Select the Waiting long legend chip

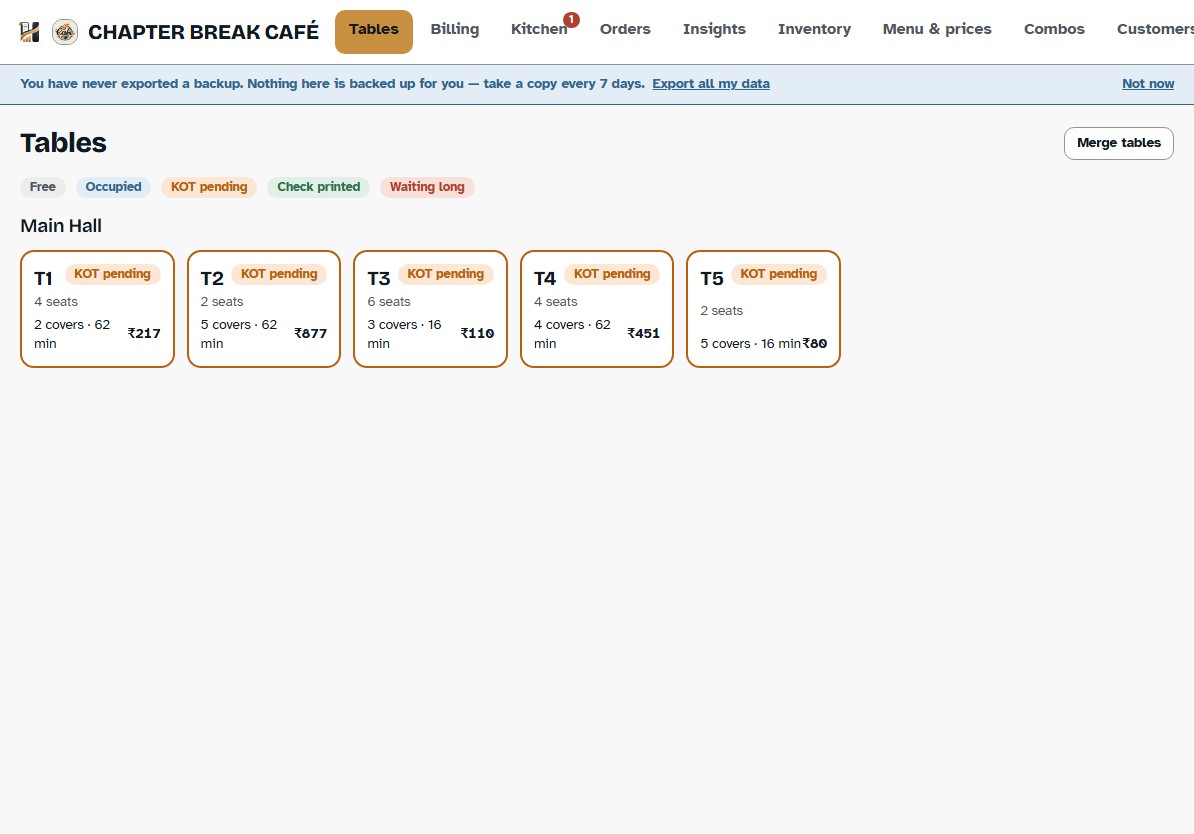[x=427, y=187]
